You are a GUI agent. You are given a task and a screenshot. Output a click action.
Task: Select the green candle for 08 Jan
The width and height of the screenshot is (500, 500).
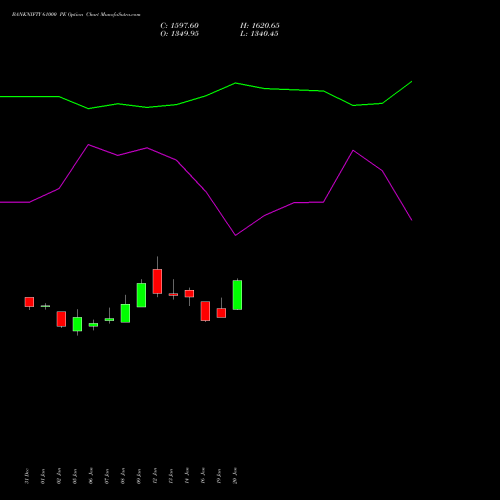[x=125, y=313]
